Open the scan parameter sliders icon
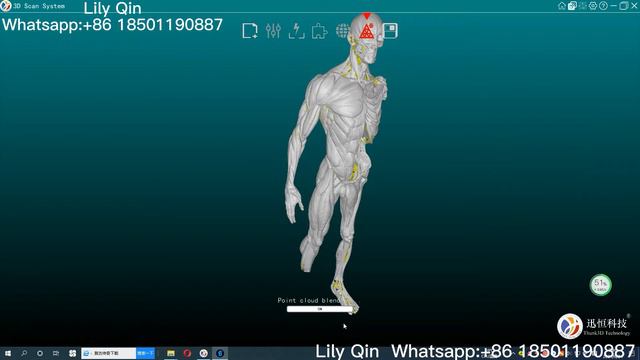Viewport: 640px width, 360px height. point(273,31)
